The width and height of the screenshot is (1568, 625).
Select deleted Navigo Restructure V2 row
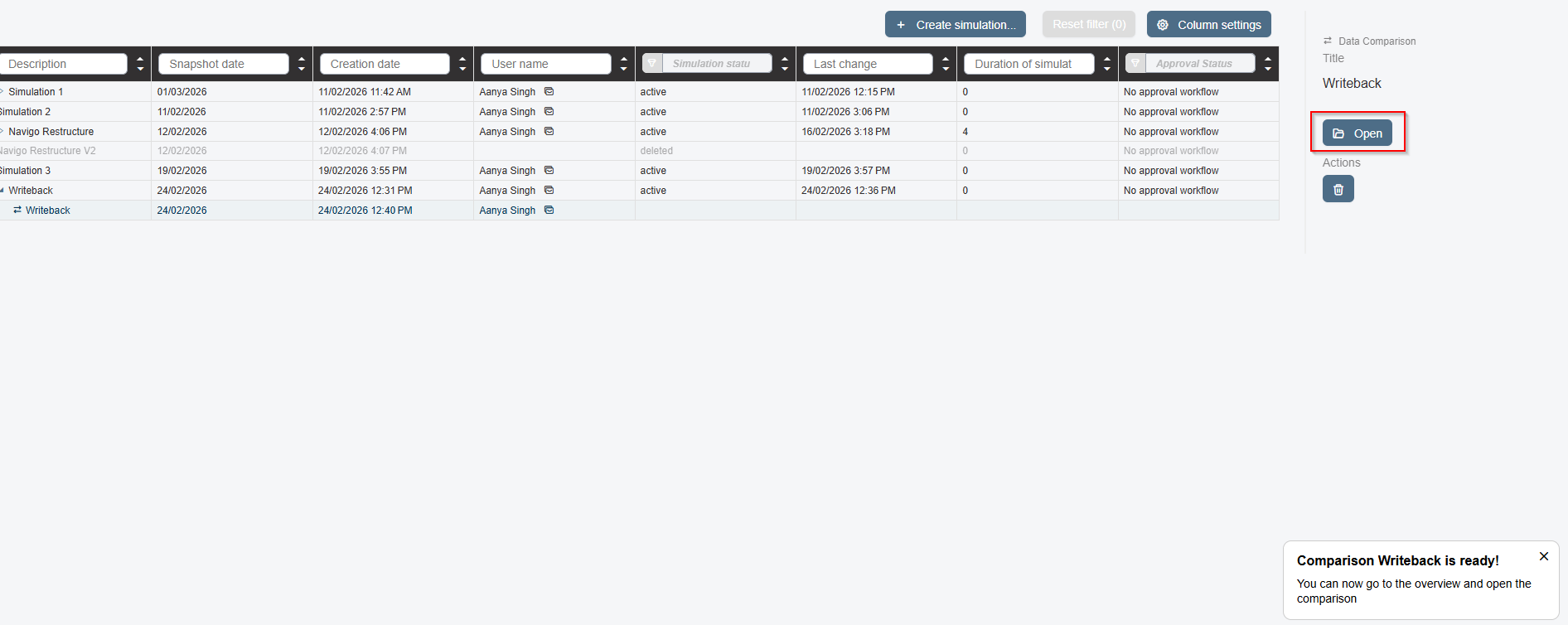tap(47, 151)
